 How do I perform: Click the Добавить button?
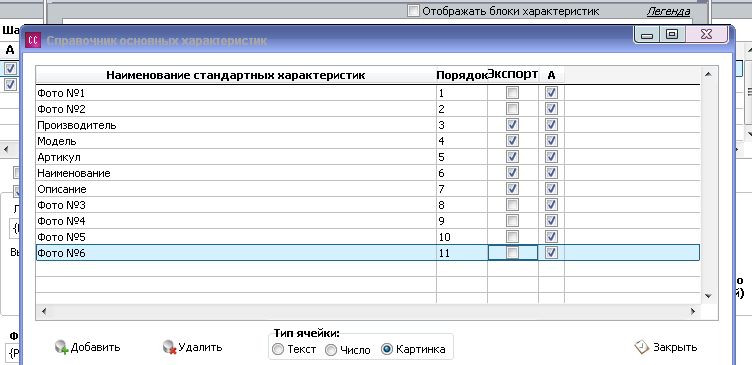click(x=87, y=347)
